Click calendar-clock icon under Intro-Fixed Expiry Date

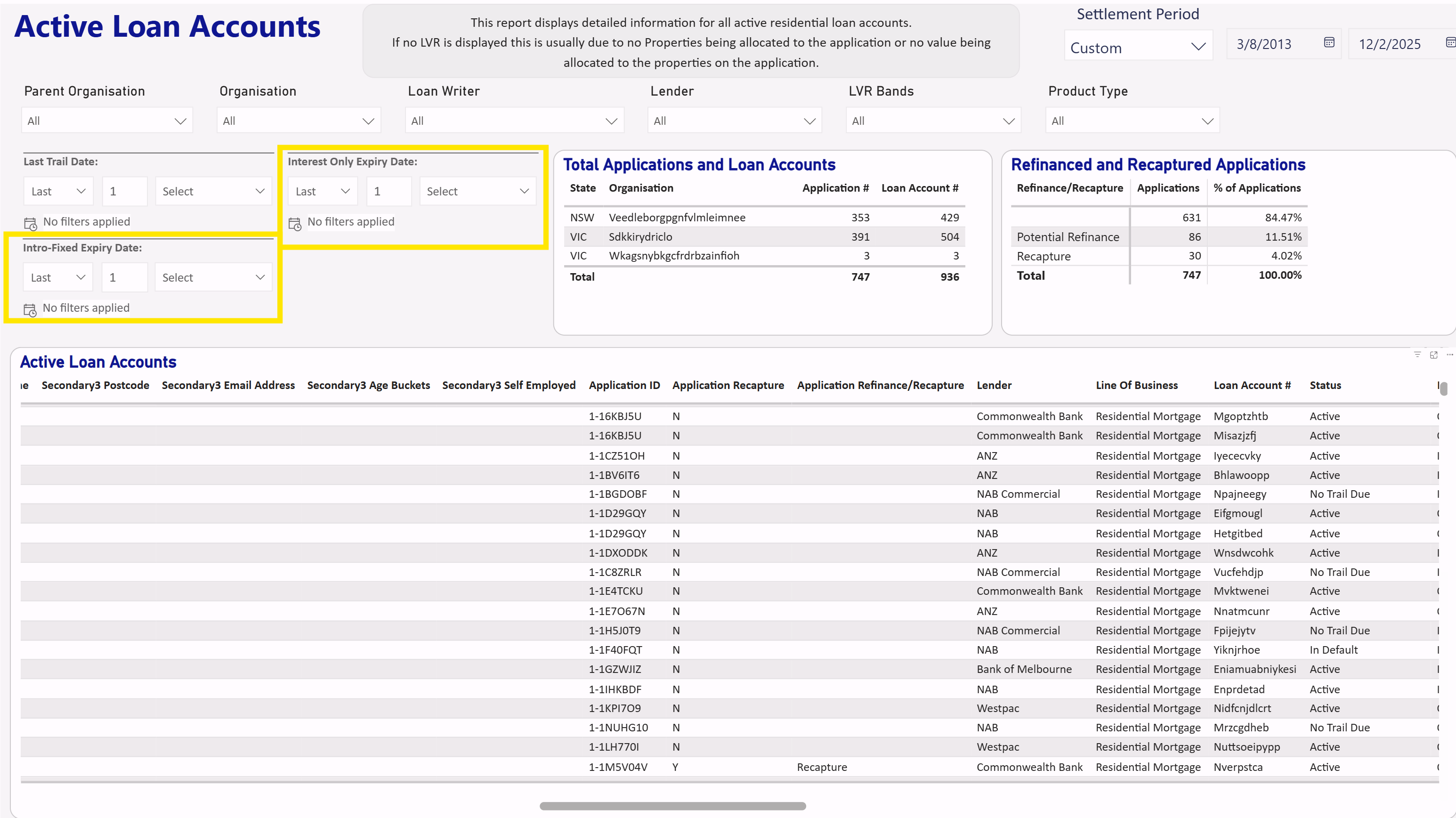pos(30,309)
